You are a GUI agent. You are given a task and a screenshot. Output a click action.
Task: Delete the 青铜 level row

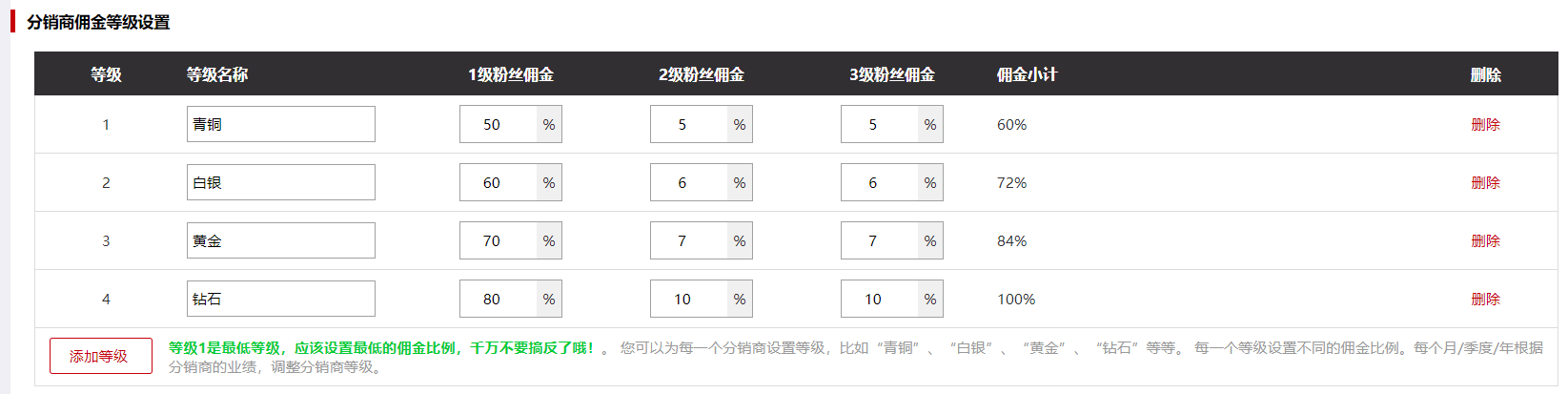1485,124
